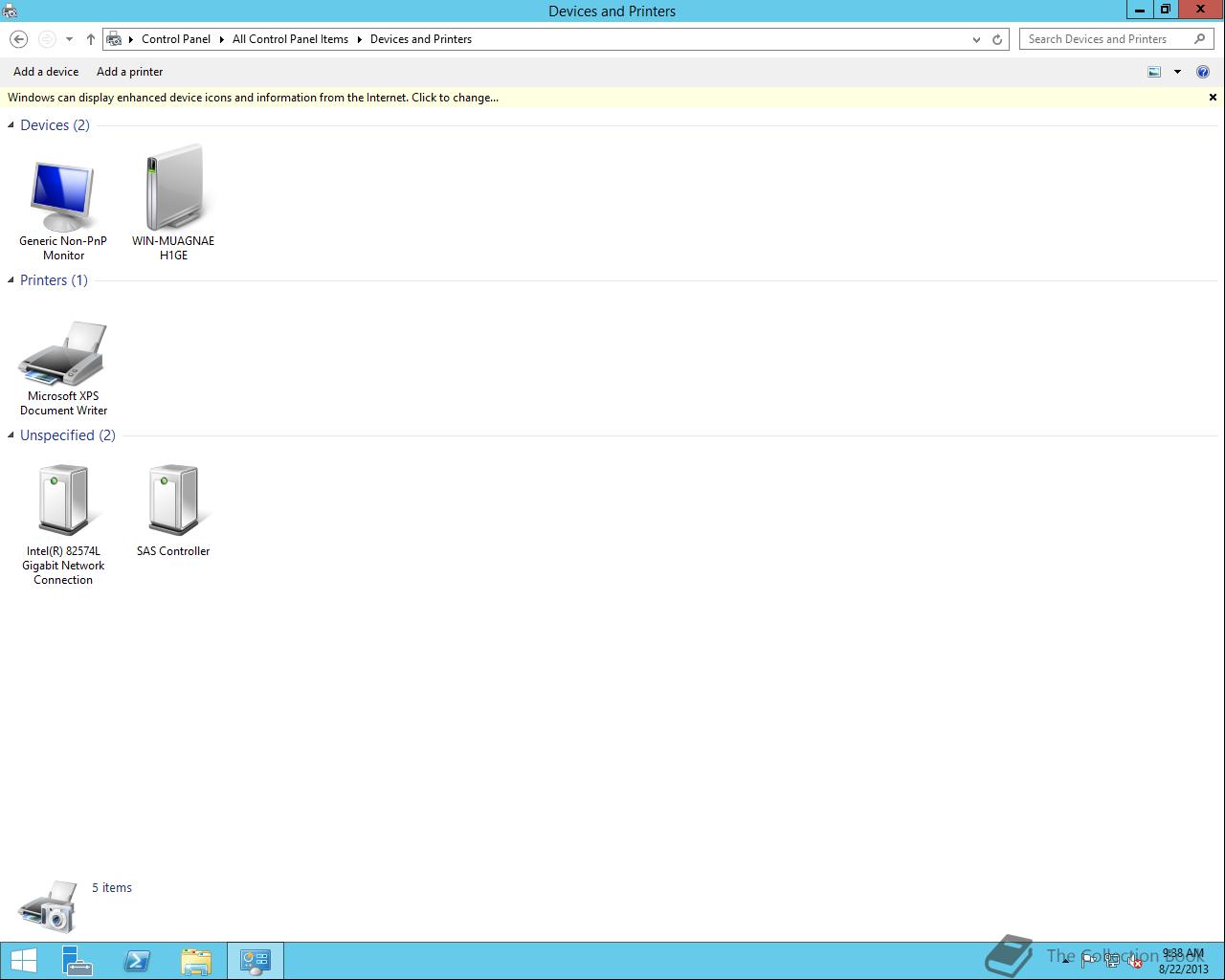1225x980 pixels.
Task: Click the window system menu icon in title bar
Action: 10,11
